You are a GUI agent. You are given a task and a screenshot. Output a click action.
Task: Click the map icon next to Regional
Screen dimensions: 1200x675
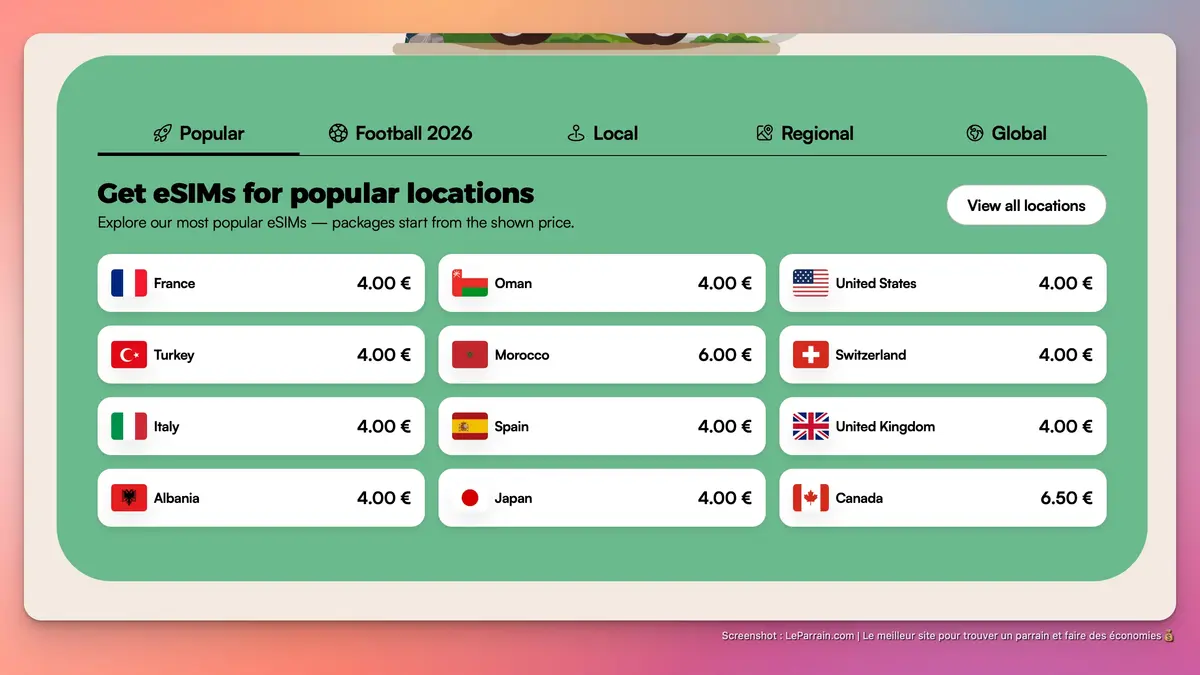[x=765, y=133]
